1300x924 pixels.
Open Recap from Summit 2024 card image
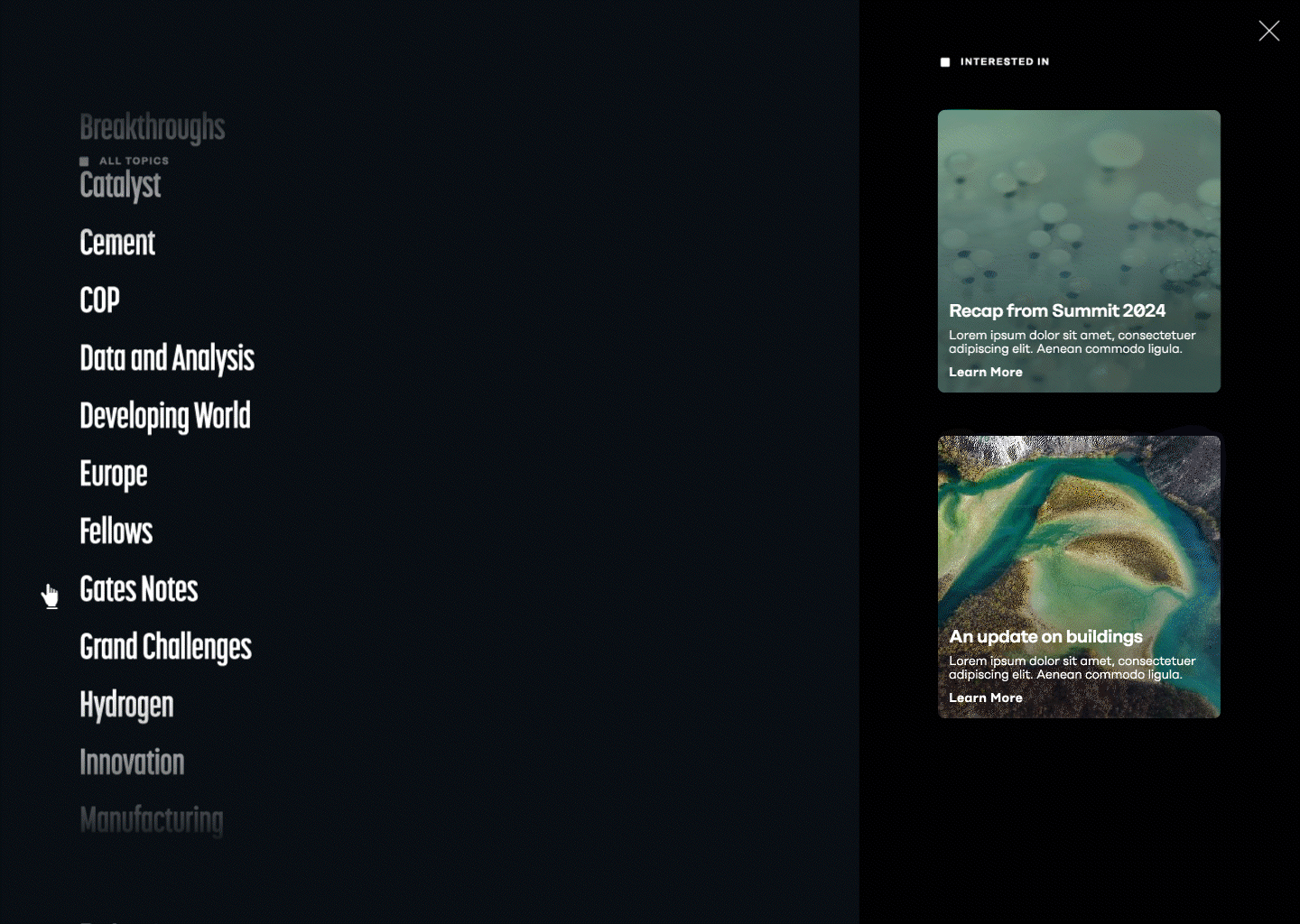tap(1079, 251)
